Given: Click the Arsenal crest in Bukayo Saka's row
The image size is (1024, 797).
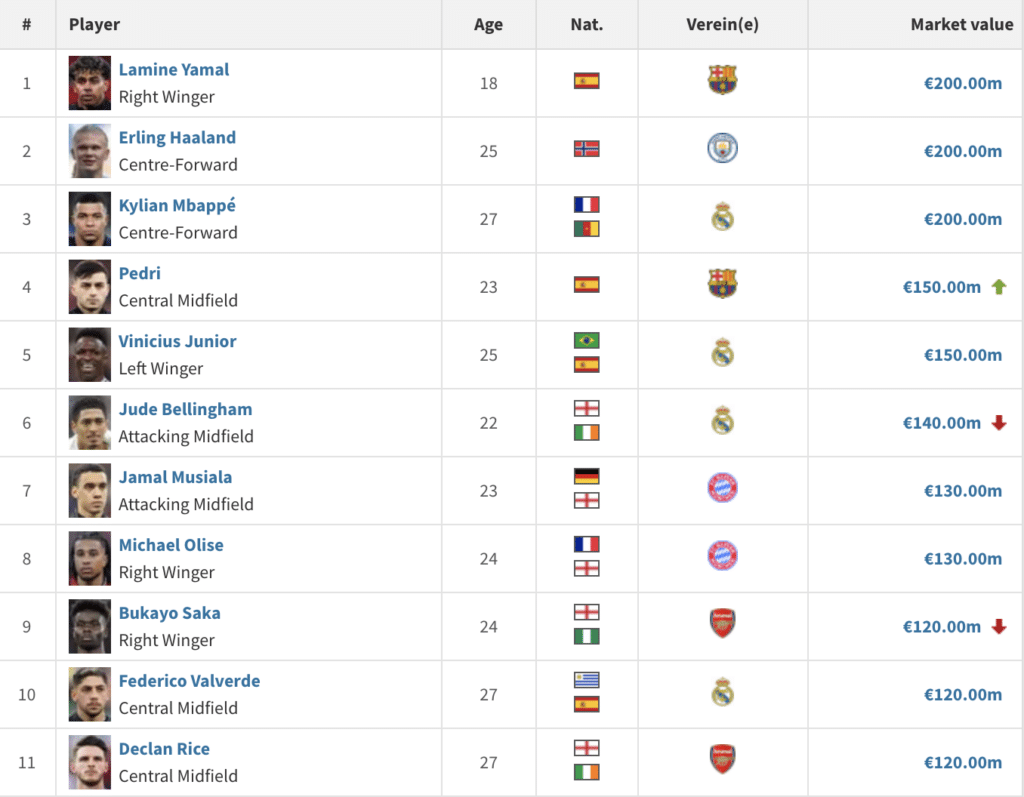Looking at the screenshot, I should [x=722, y=625].
